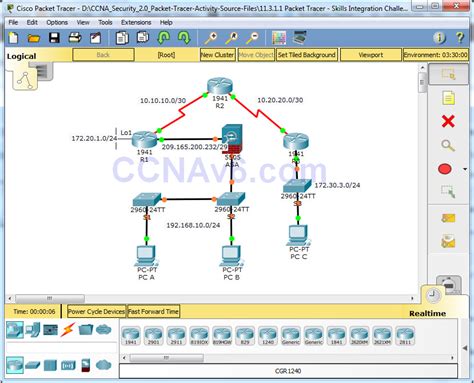The image size is (474, 383).
Task: Expand the shape drawing dropdown arrow
Action: [x=465, y=169]
